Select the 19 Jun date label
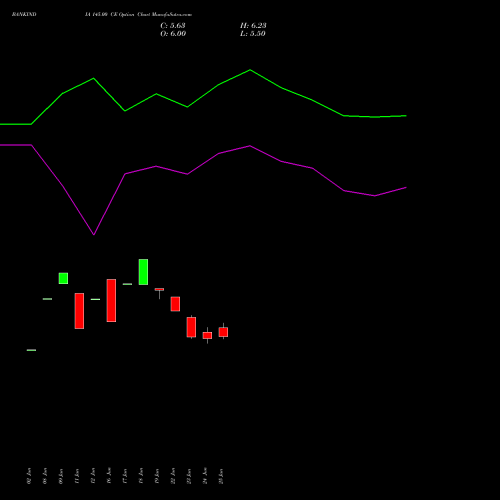 [157, 476]
